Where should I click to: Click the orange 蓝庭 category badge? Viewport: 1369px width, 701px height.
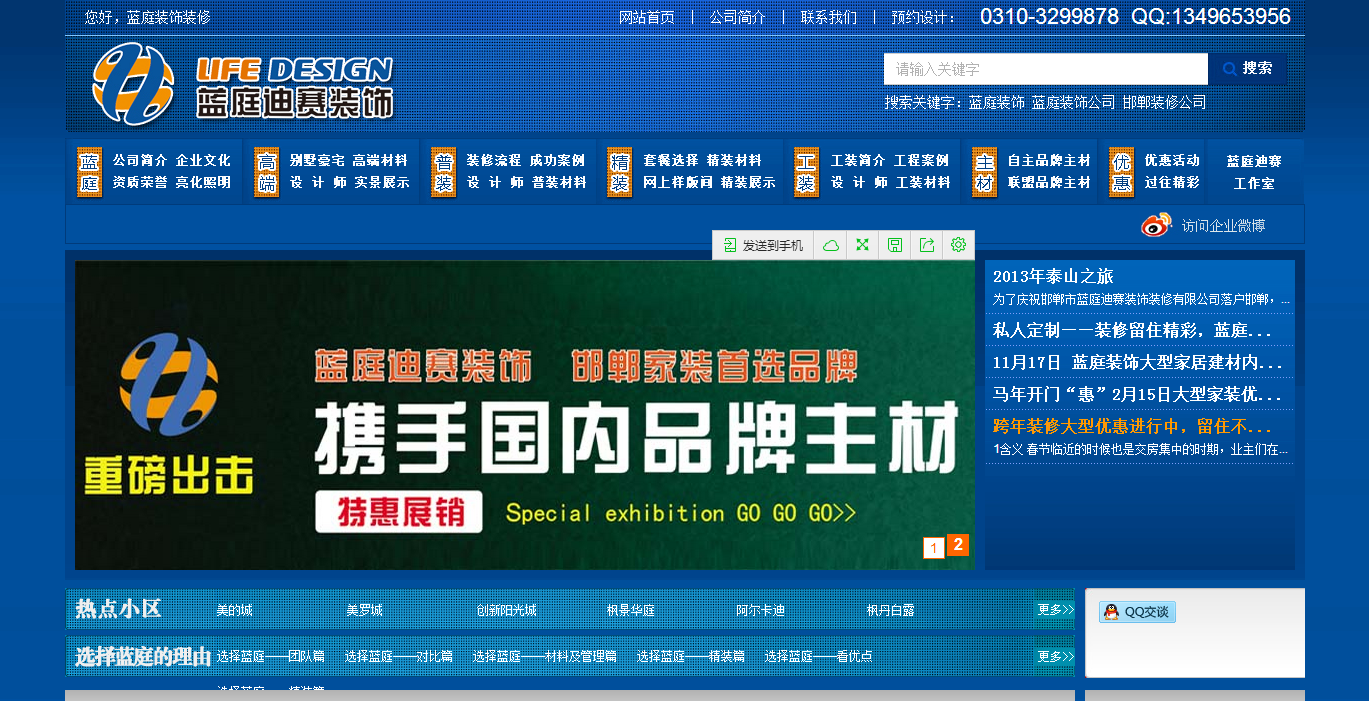pos(90,172)
